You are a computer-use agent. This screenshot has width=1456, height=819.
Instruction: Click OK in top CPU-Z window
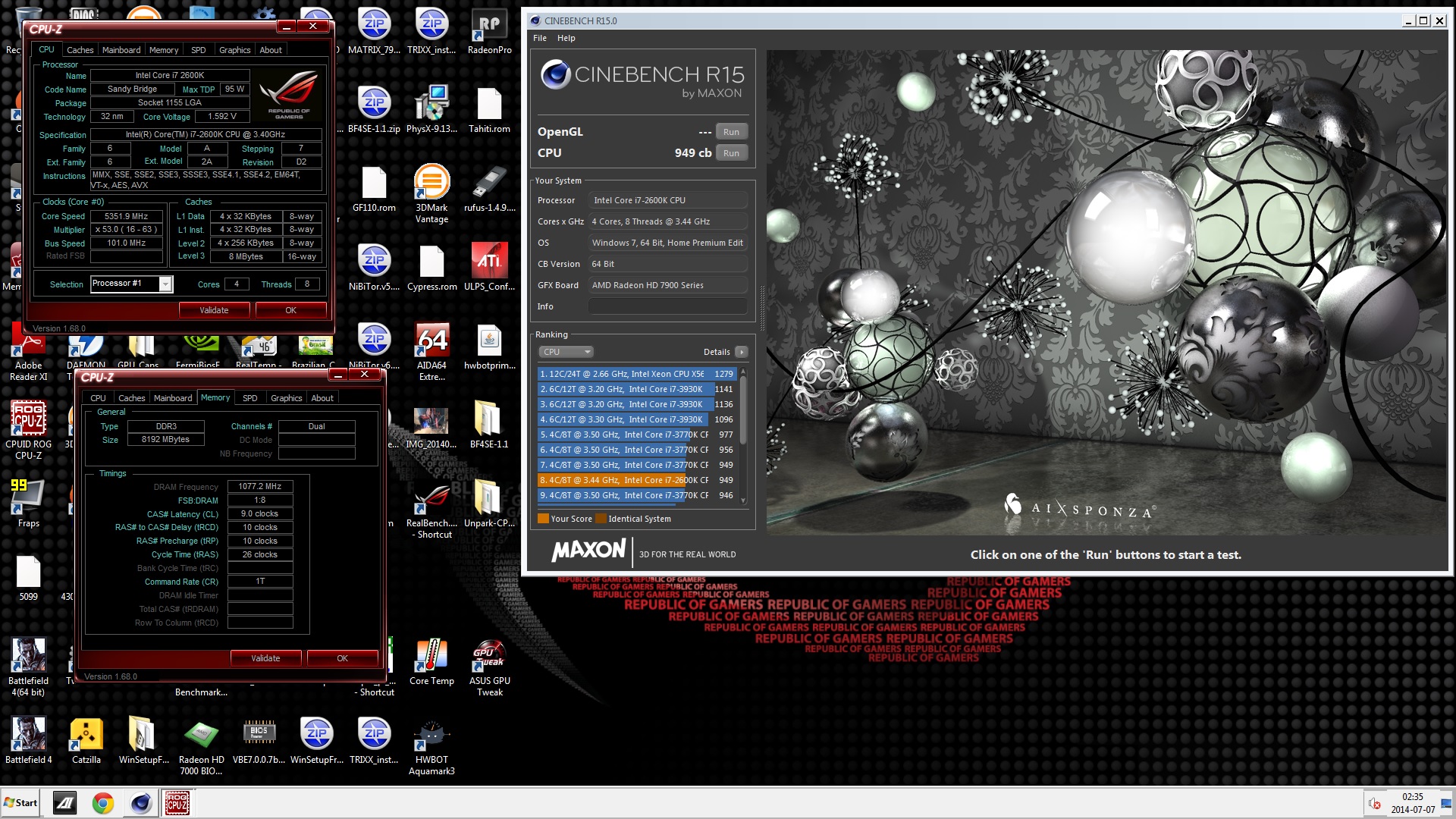(x=291, y=310)
